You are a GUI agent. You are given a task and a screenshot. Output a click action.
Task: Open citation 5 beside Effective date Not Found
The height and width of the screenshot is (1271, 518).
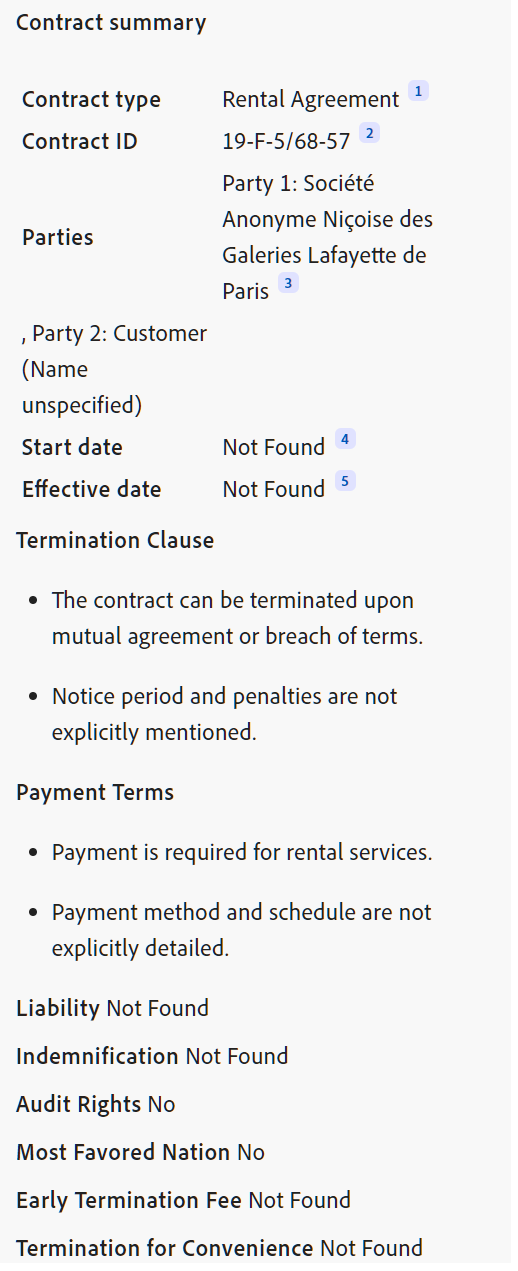pyautogui.click(x=345, y=482)
